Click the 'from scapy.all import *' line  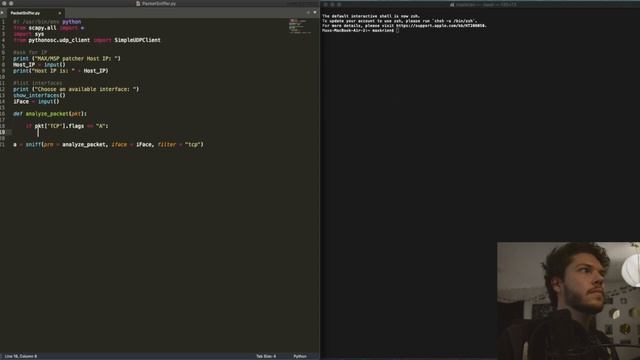coord(49,28)
